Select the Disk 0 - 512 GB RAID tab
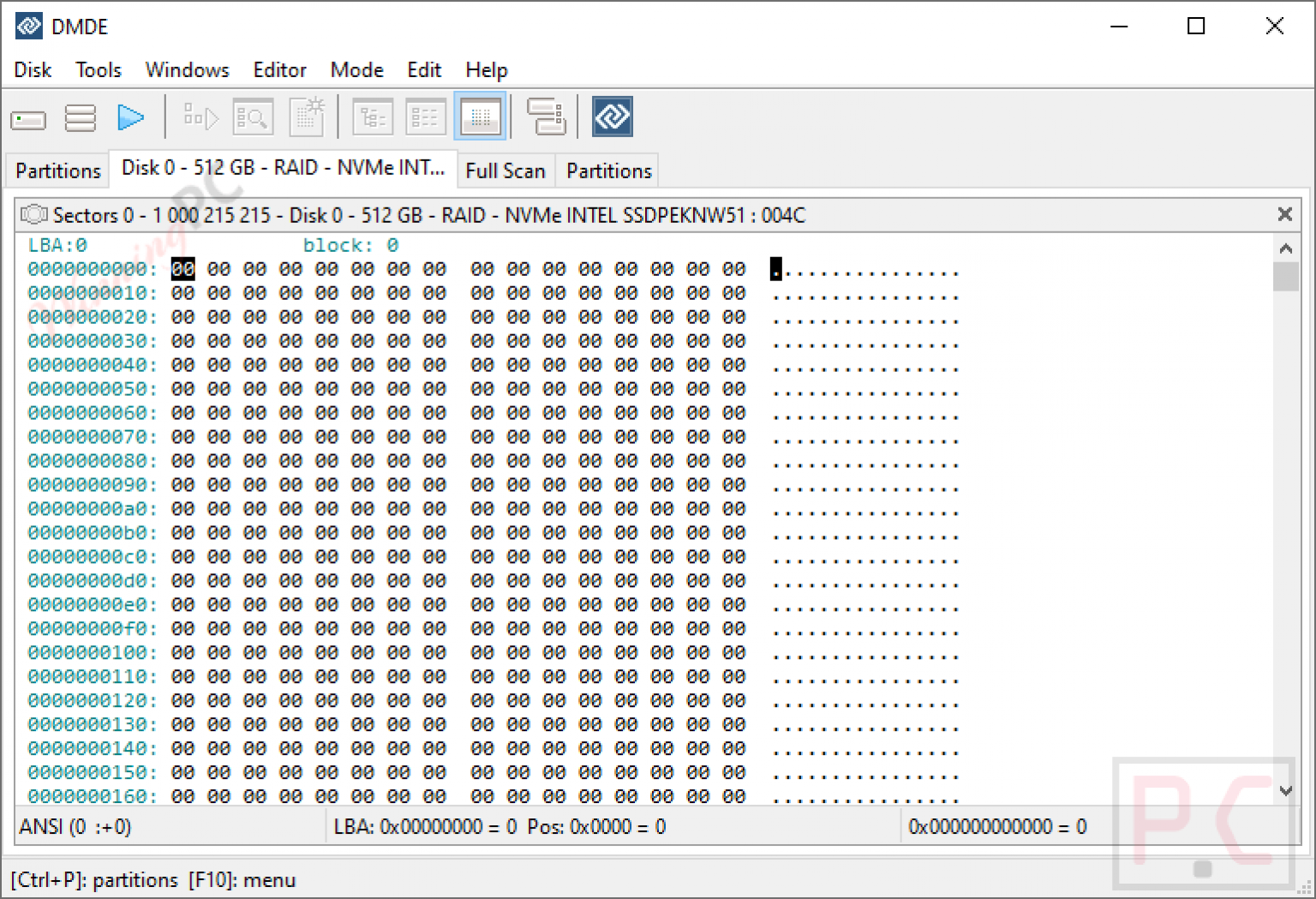Image resolution: width=1316 pixels, height=899 pixels. coord(284,168)
